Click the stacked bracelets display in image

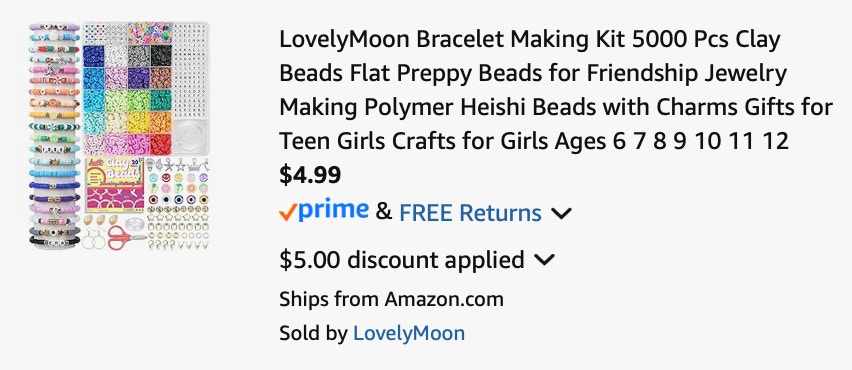(54, 136)
